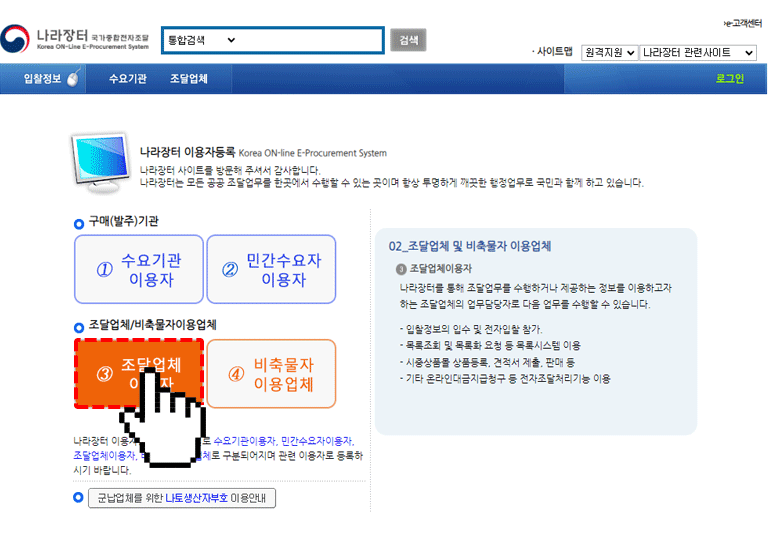Select 수요기관 이용자 button
The image size is (770, 548).
pos(139,269)
